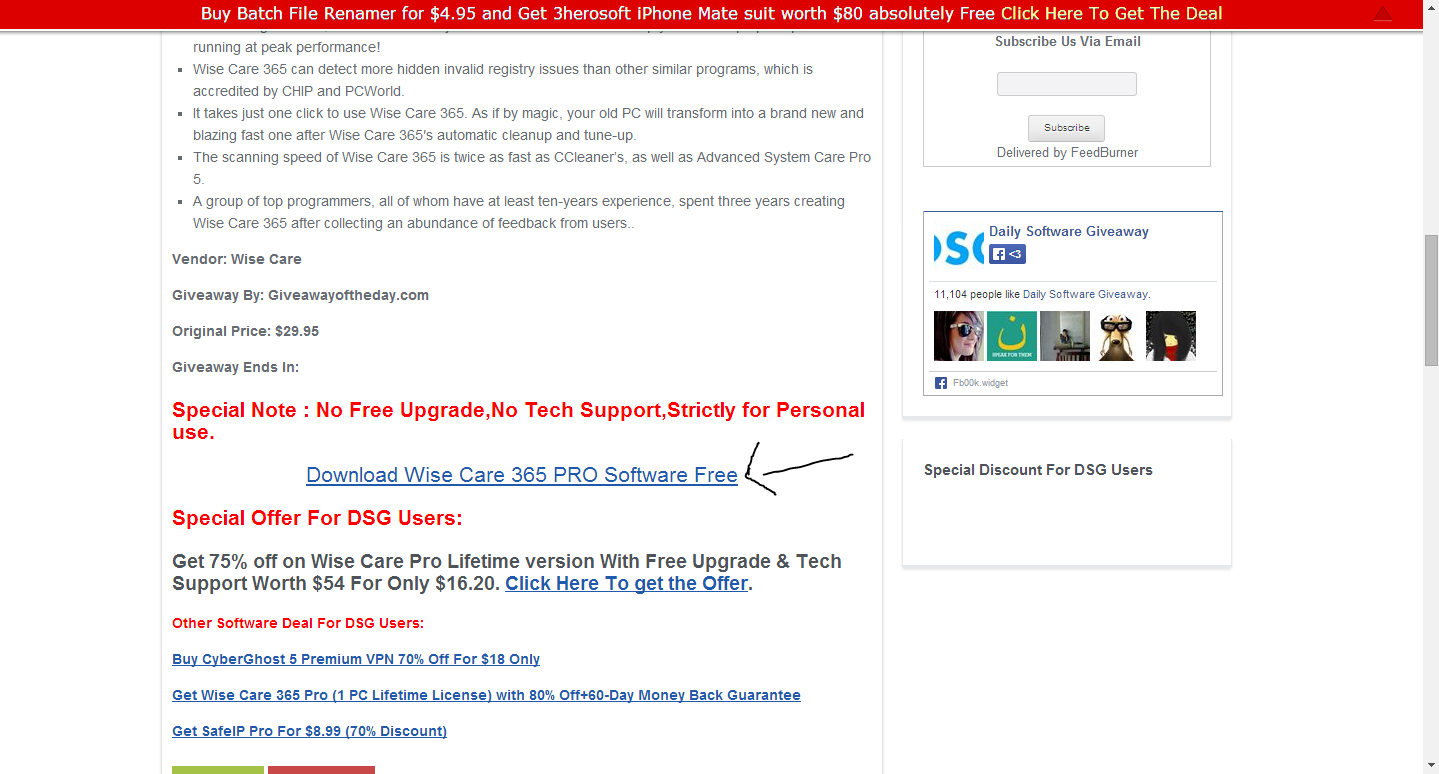
Task: Open the green Speak For Them avatar
Action: 1012,336
